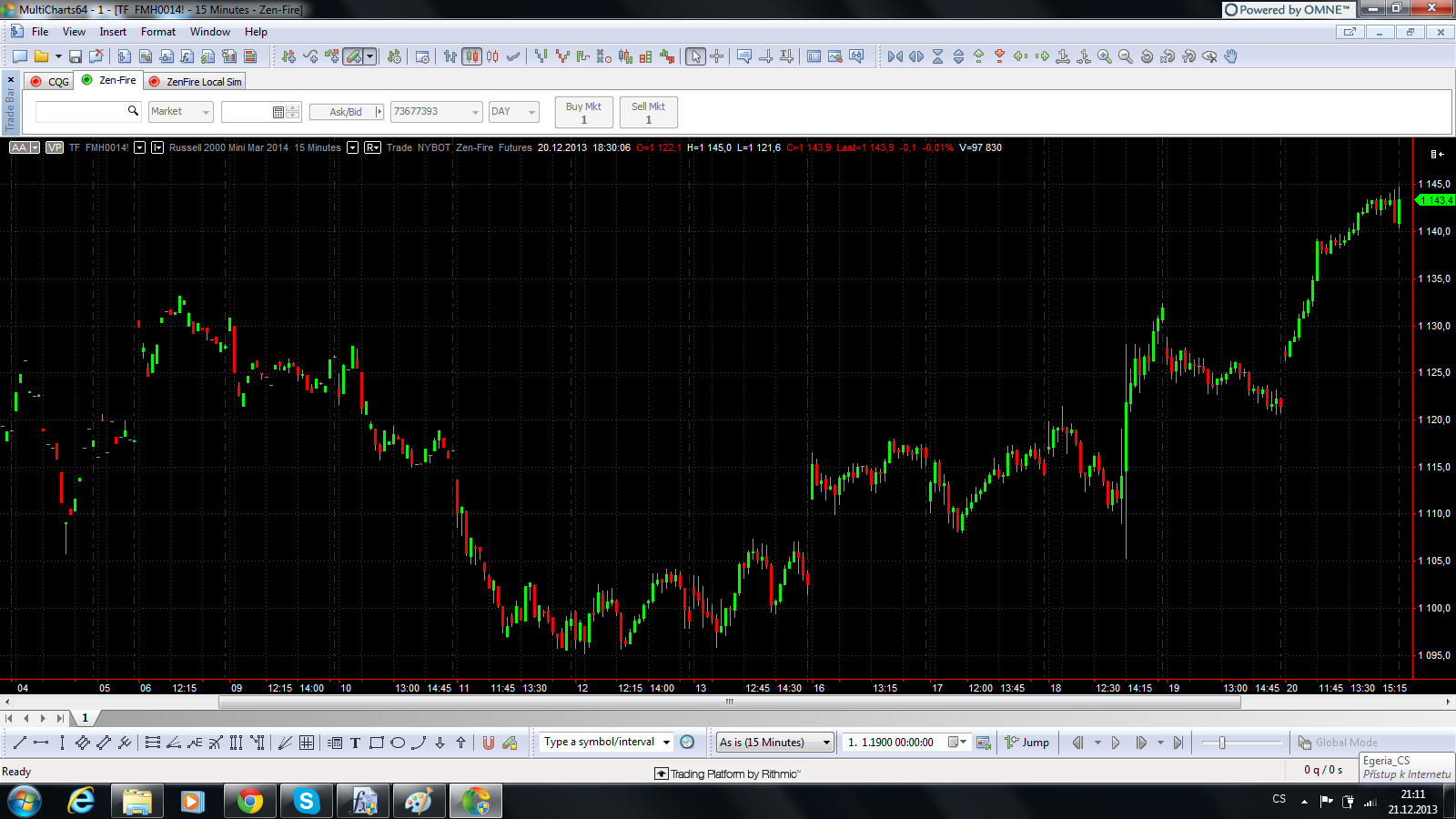Toggle Ask/Bid price mode button

[345, 112]
